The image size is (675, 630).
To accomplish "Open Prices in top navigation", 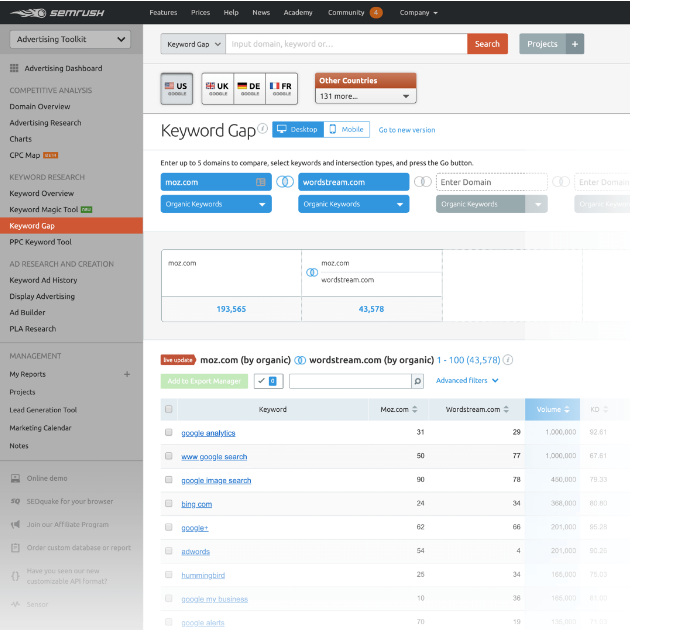I will coord(201,12).
